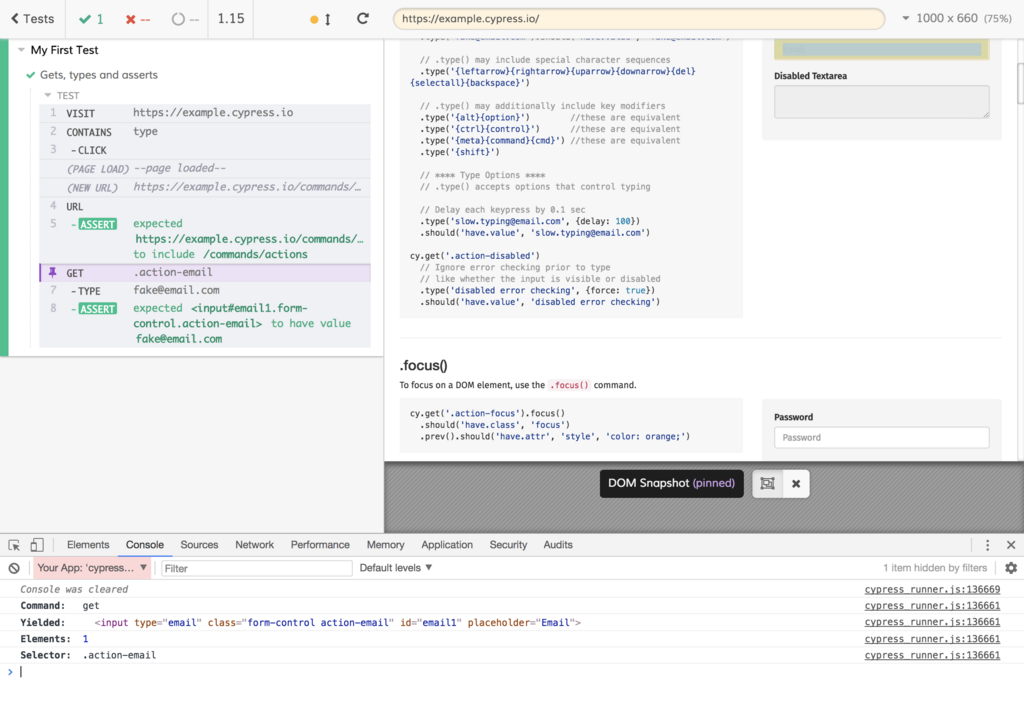
Task: Open the Sources tab
Action: click(x=199, y=545)
